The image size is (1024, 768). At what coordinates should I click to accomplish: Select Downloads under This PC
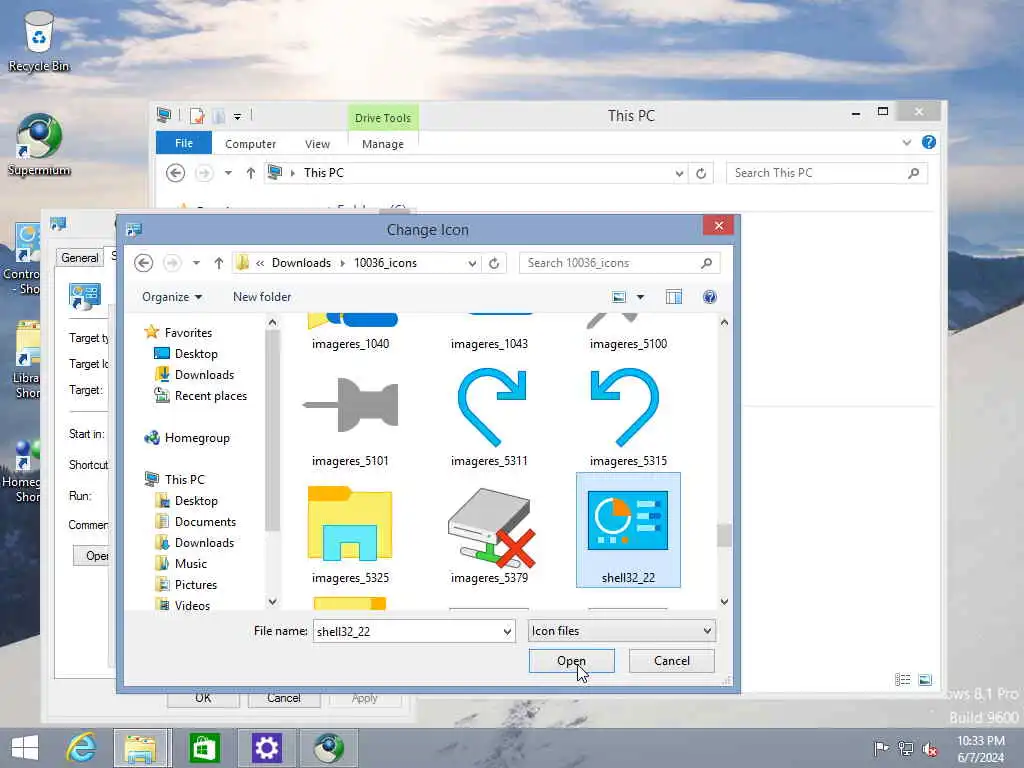pos(204,542)
